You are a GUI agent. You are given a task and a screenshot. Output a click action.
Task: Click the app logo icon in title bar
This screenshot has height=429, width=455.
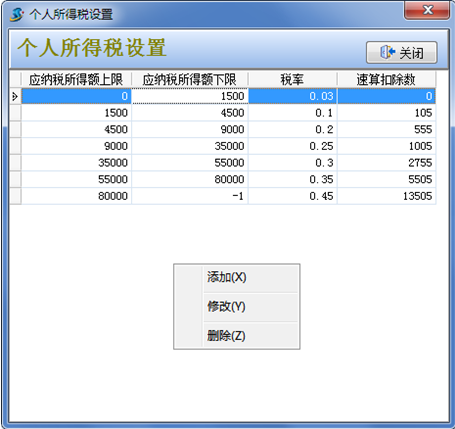pos(17,14)
